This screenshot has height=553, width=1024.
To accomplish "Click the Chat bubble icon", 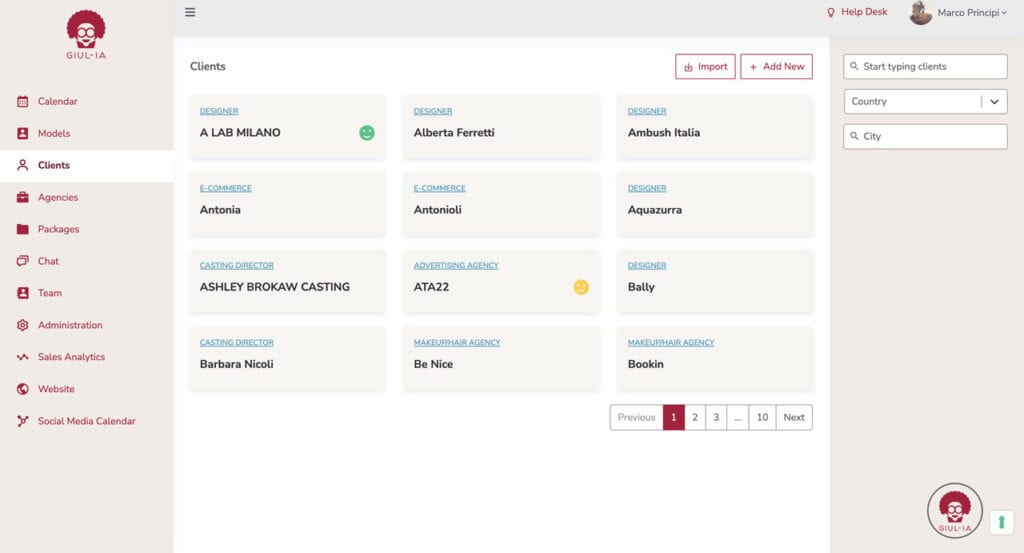I will tap(23, 261).
